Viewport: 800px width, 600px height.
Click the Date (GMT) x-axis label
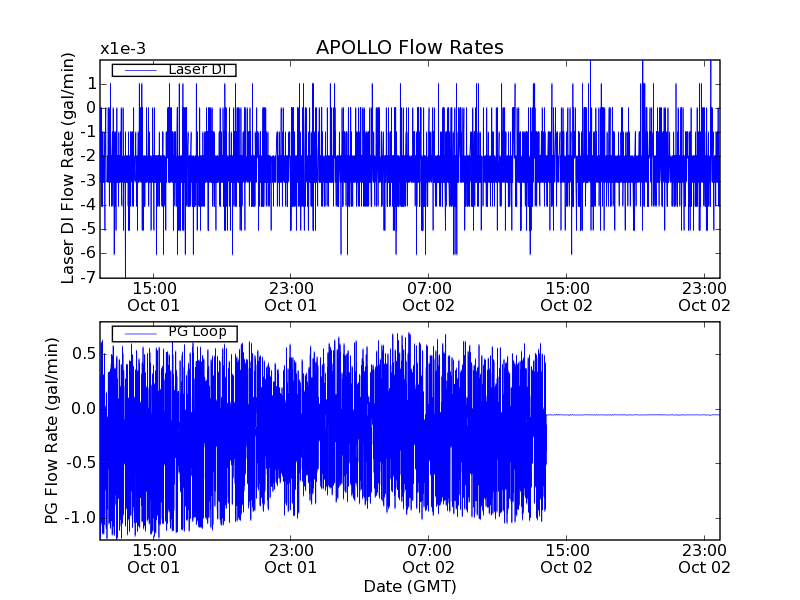(x=409, y=585)
